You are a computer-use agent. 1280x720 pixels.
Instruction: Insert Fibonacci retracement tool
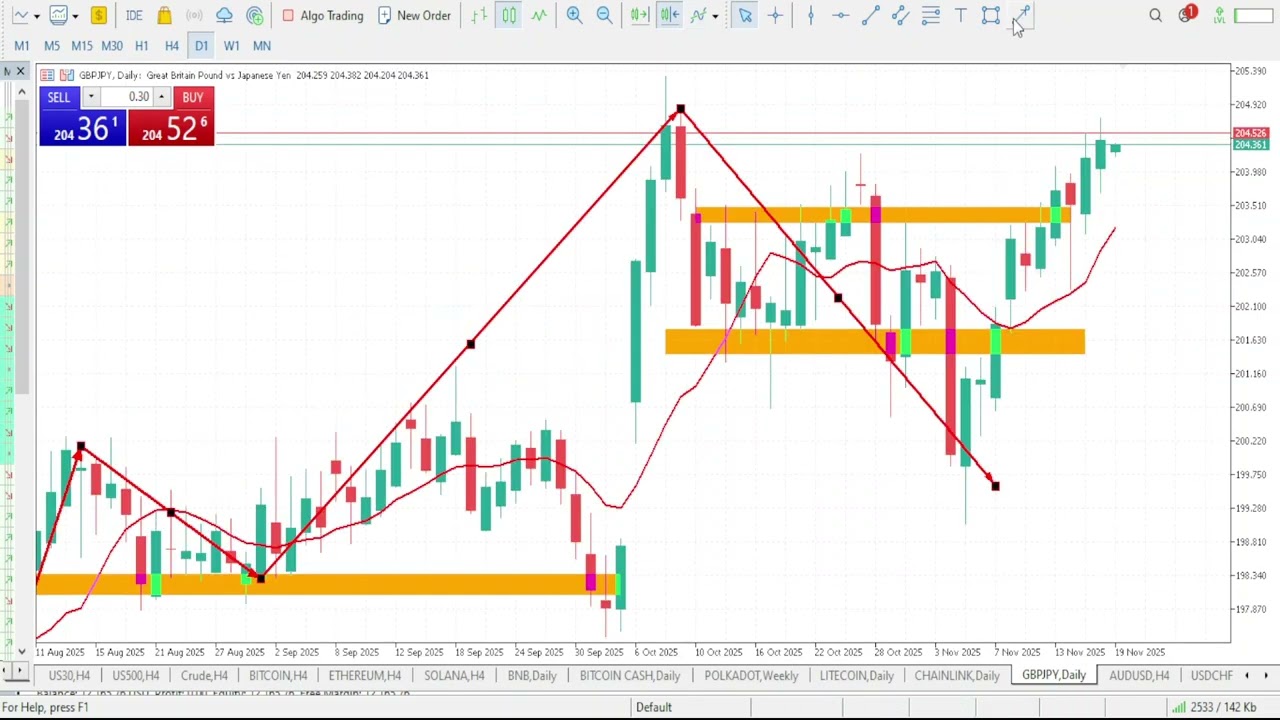(x=930, y=15)
